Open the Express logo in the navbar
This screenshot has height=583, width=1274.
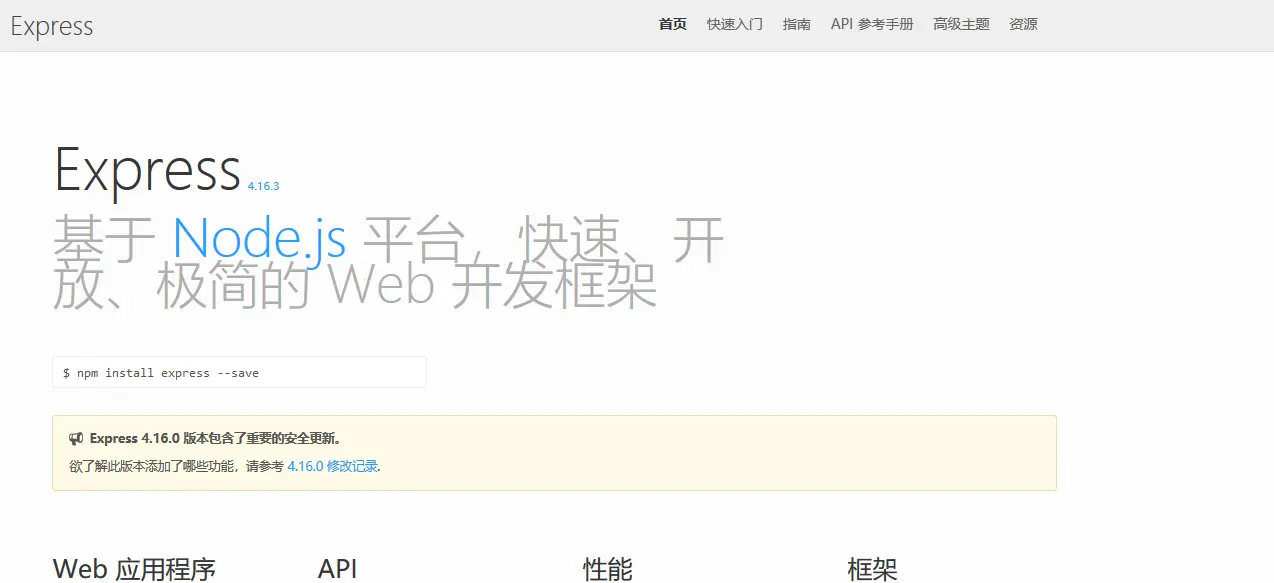(52, 26)
